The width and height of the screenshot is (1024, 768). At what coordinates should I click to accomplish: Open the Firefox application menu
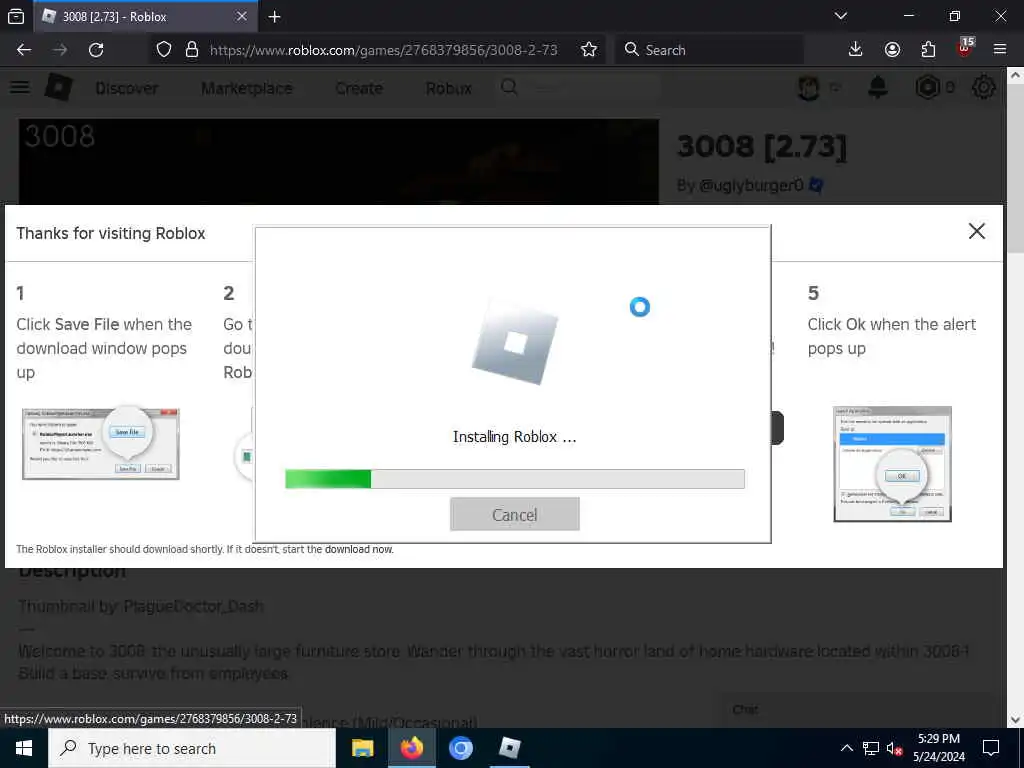click(1000, 50)
